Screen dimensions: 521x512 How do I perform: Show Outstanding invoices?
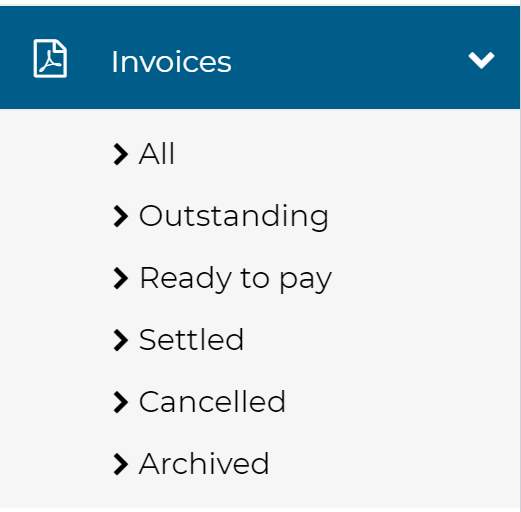coord(234,216)
